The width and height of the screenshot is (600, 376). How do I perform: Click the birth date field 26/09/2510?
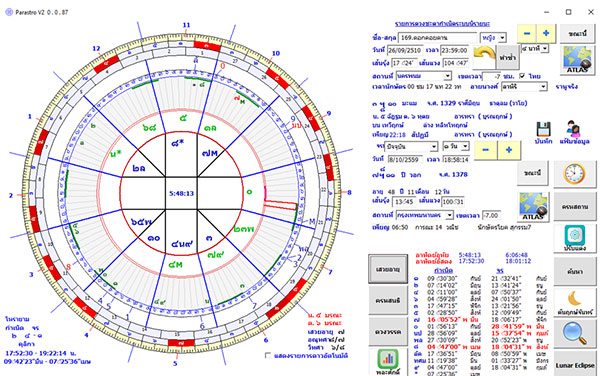404,50
